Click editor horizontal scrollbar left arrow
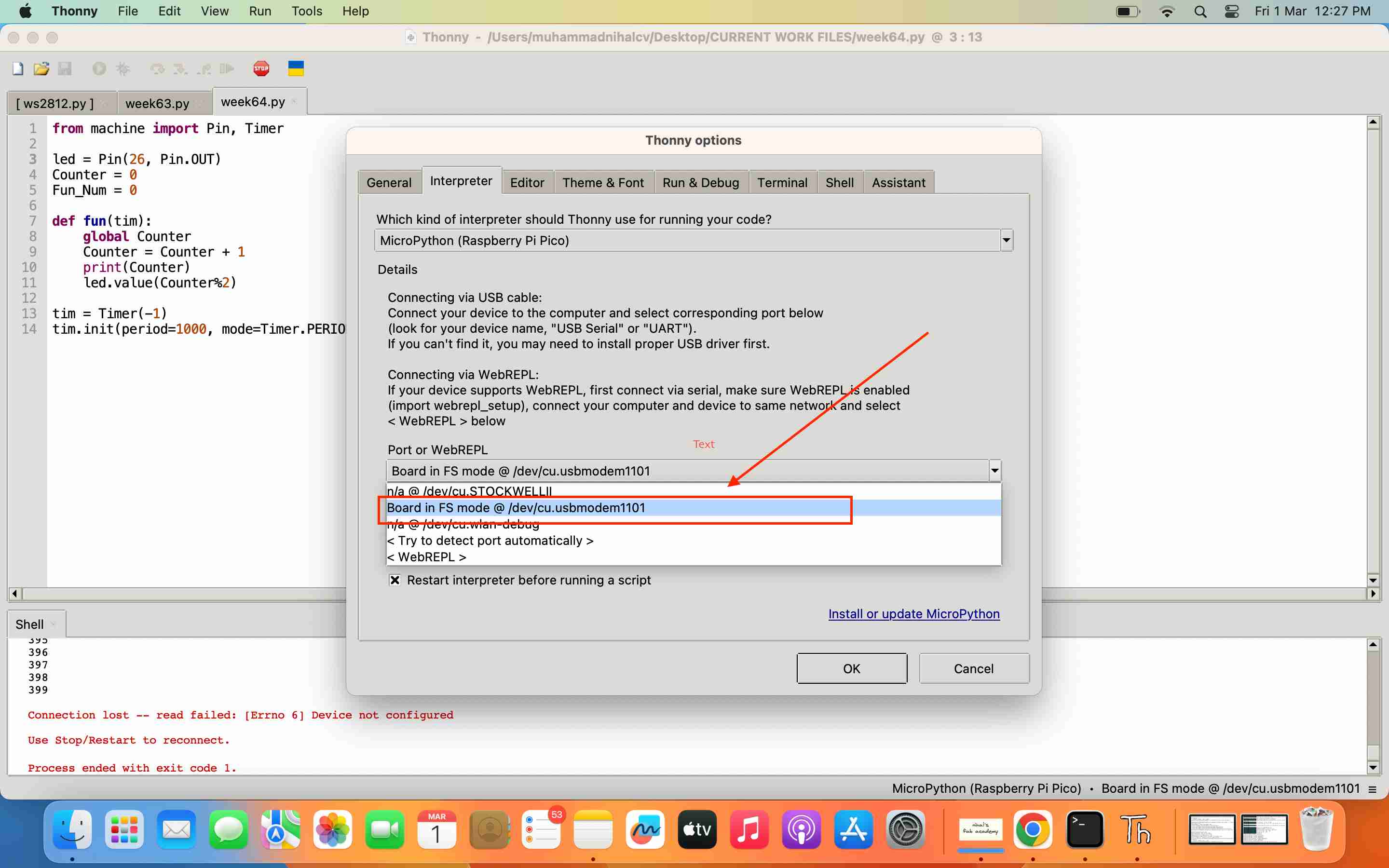 [14, 594]
